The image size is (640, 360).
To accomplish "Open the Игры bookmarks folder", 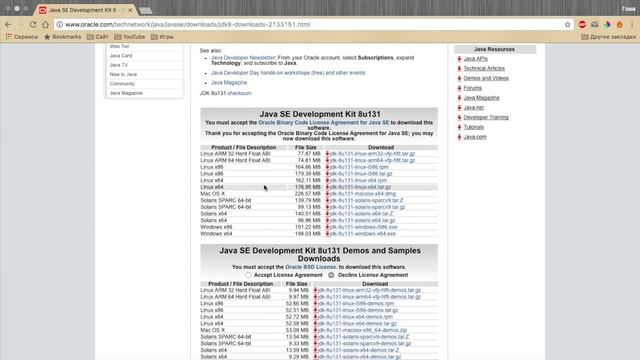I will [x=162, y=37].
